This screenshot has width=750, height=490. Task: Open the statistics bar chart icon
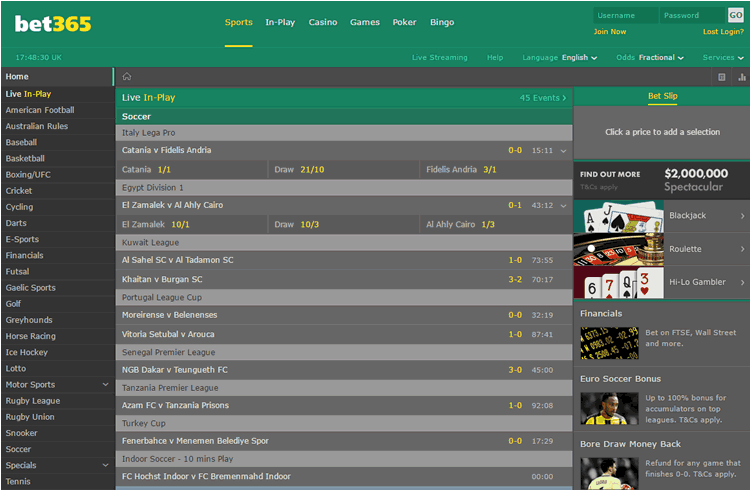(742, 77)
